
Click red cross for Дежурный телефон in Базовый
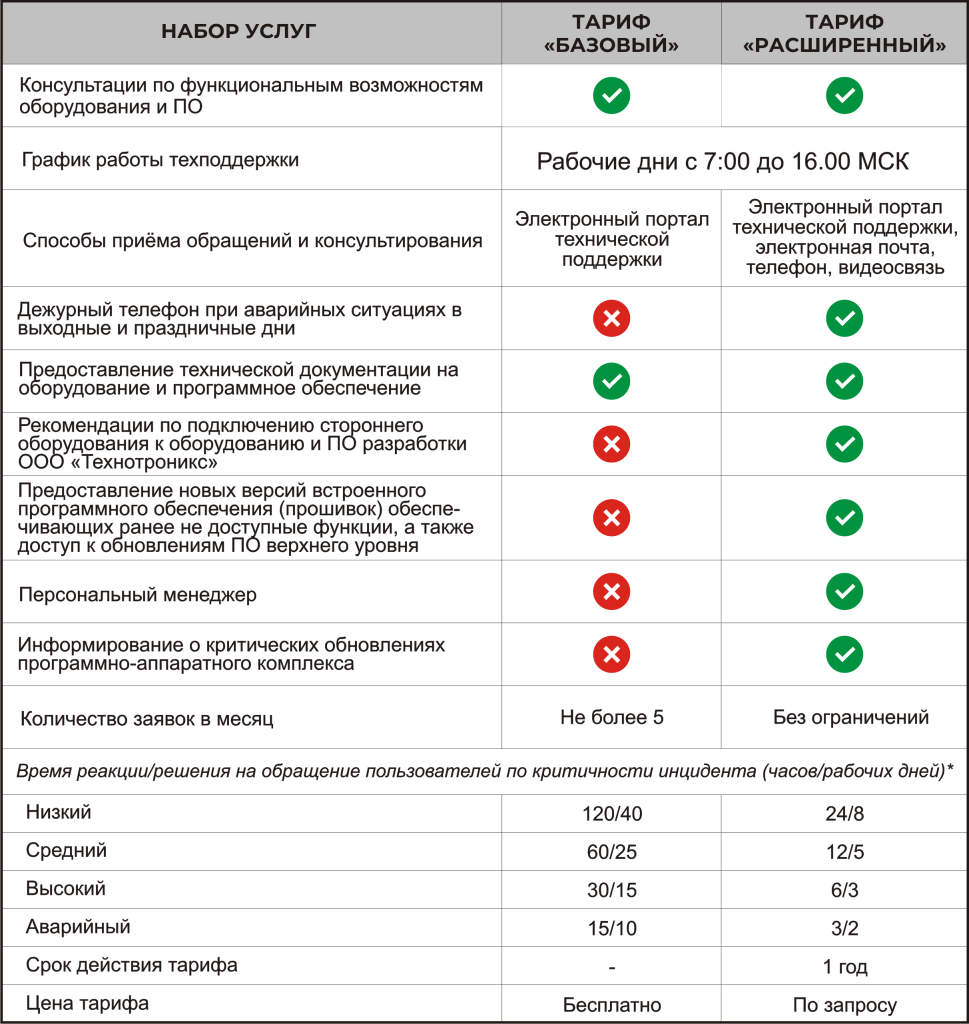[611, 318]
